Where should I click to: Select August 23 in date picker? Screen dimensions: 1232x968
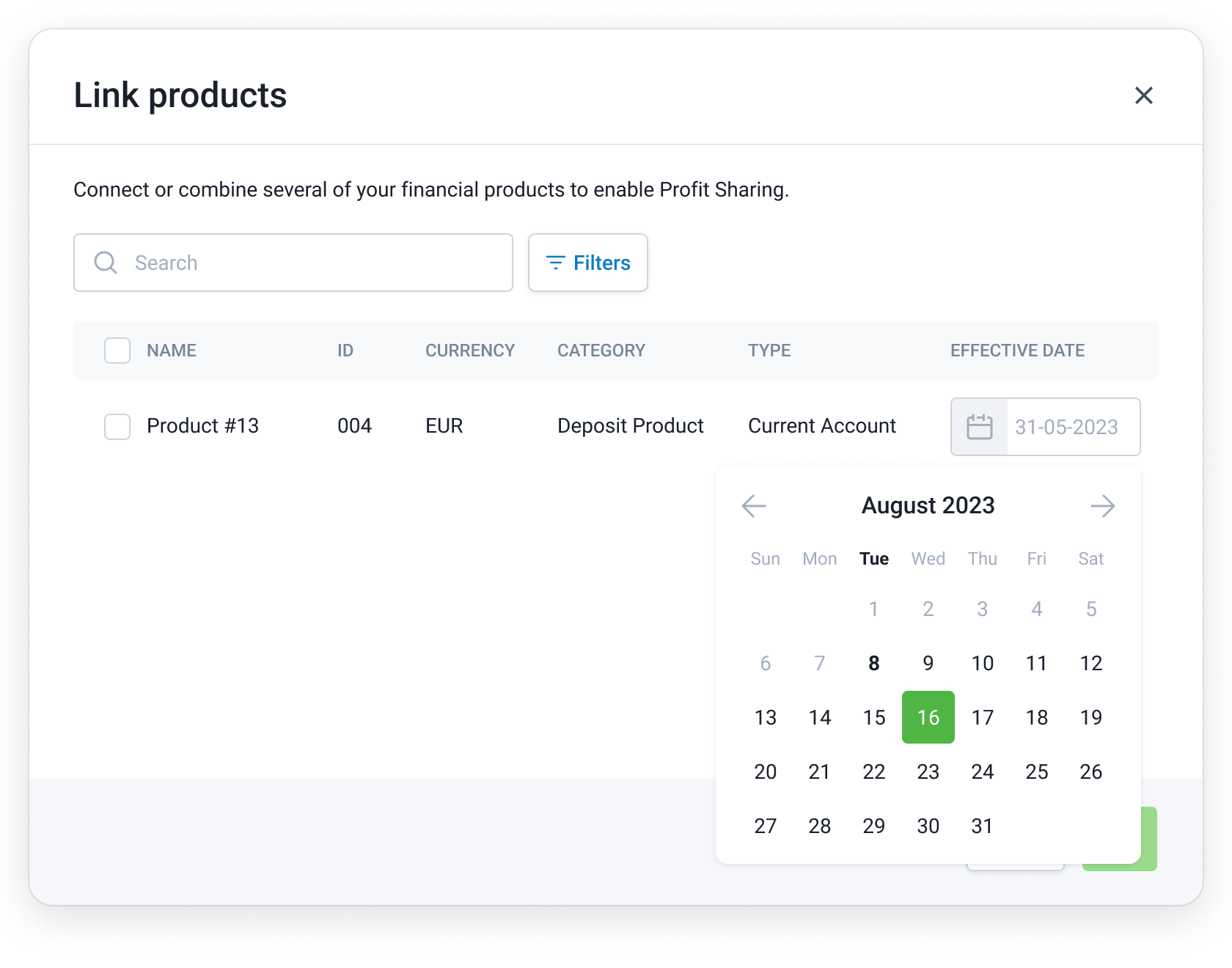(x=928, y=771)
